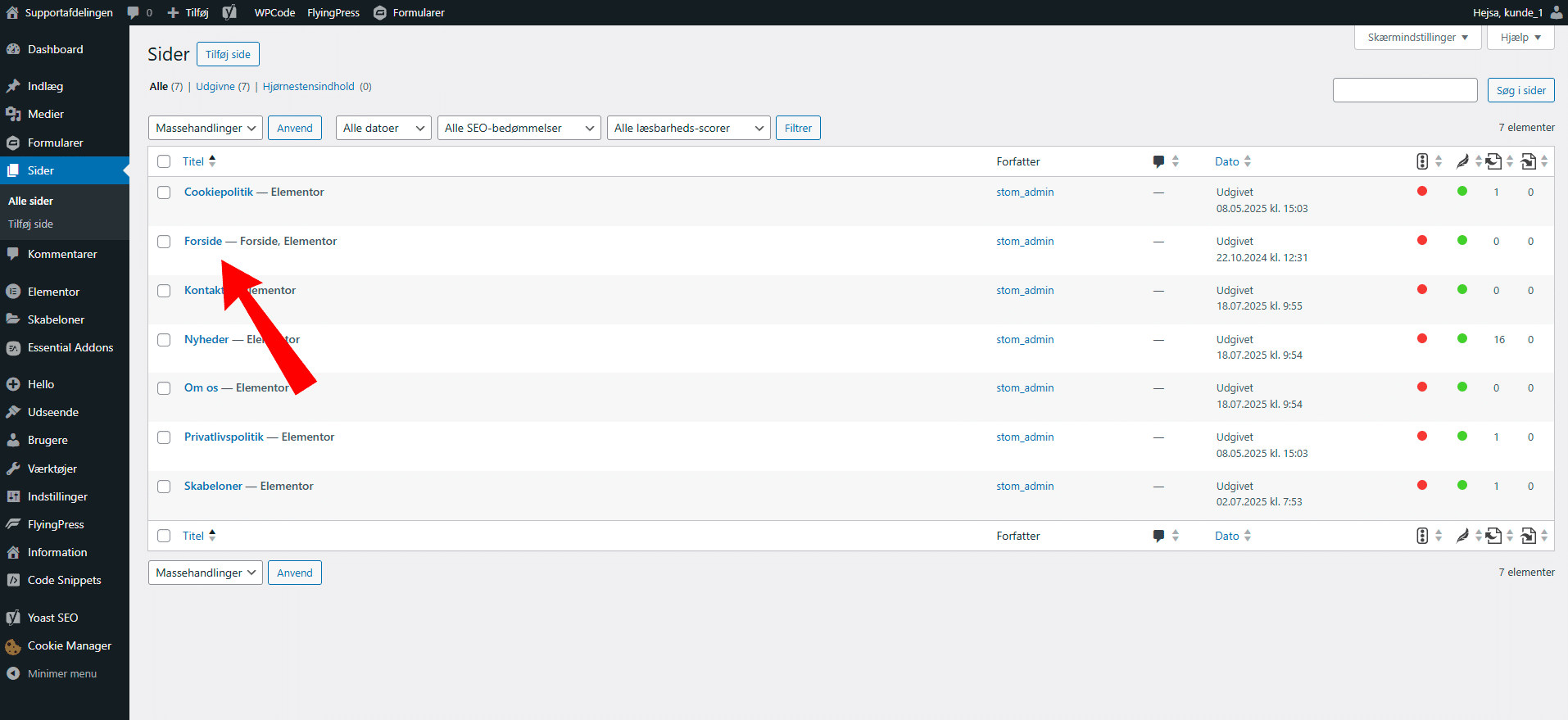Click the bottom Anvend button
This screenshot has height=720, width=1568.
[x=295, y=573]
